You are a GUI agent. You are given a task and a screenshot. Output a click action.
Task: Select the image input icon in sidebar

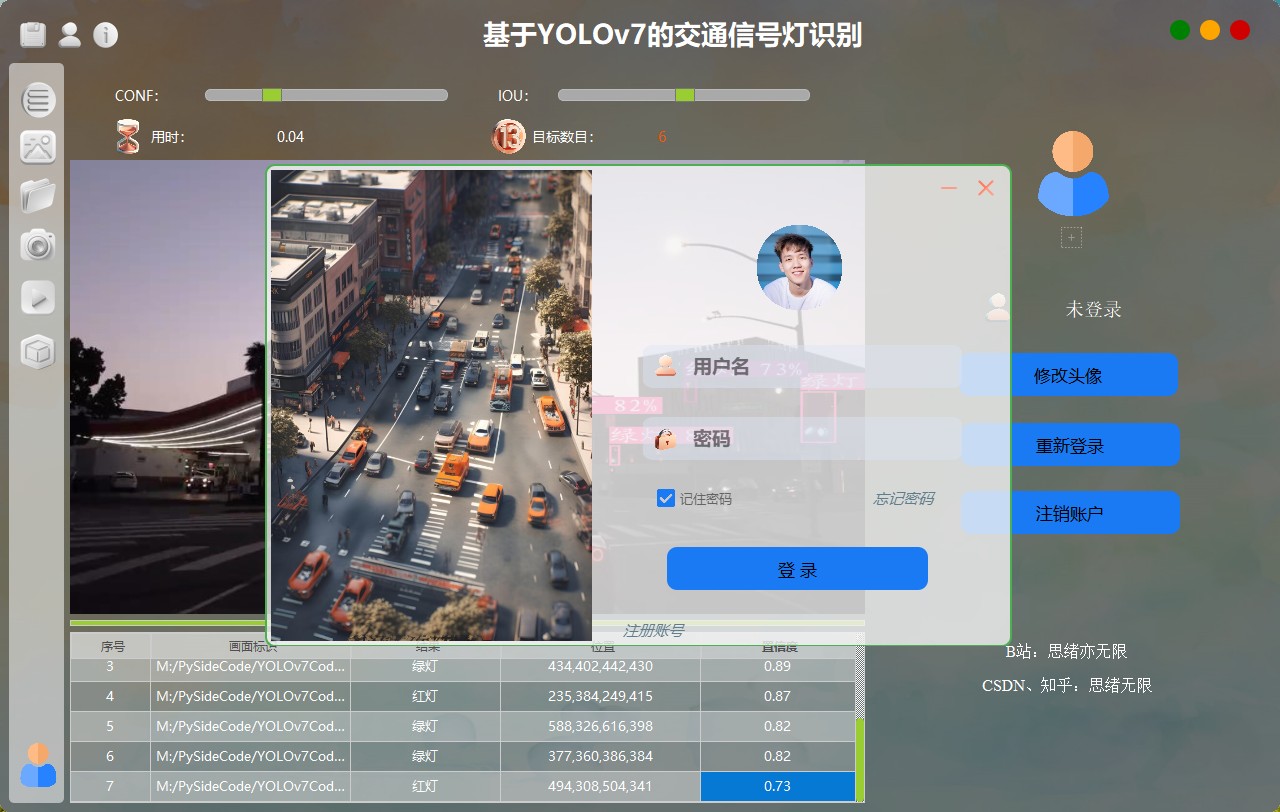[x=38, y=147]
